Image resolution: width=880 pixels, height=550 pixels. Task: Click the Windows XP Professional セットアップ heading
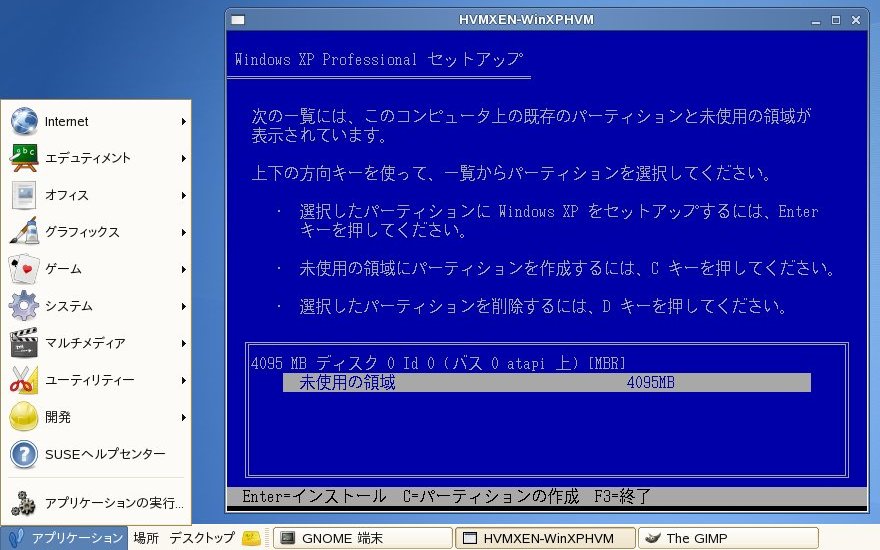[379, 59]
